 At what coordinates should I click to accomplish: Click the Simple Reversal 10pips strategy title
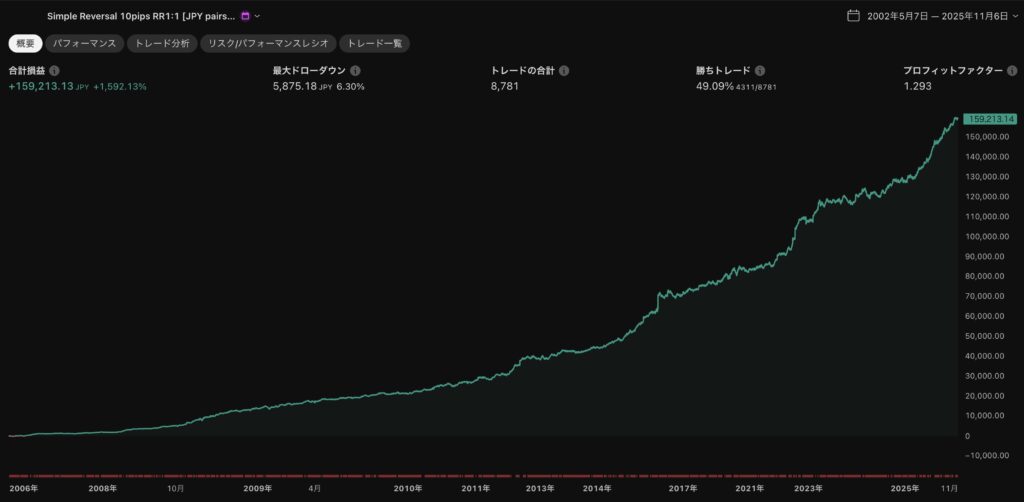(140, 16)
